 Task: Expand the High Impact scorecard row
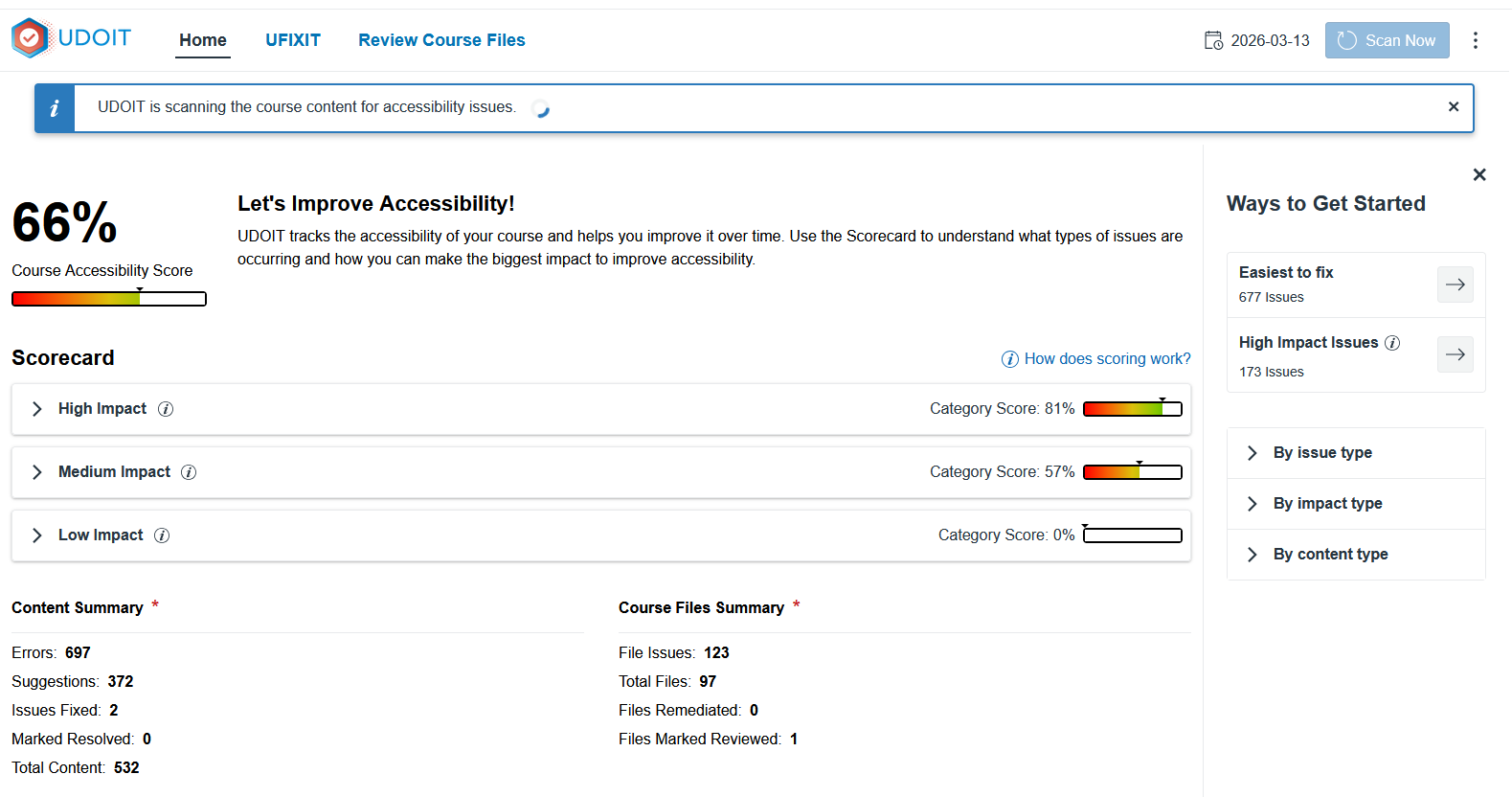[601, 409]
